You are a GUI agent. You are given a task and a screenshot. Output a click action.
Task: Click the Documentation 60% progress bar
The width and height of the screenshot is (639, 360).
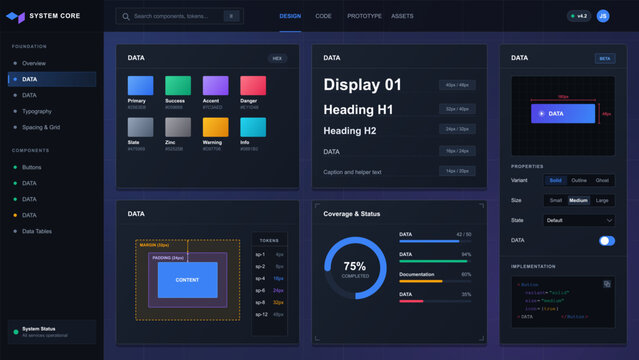pos(435,281)
